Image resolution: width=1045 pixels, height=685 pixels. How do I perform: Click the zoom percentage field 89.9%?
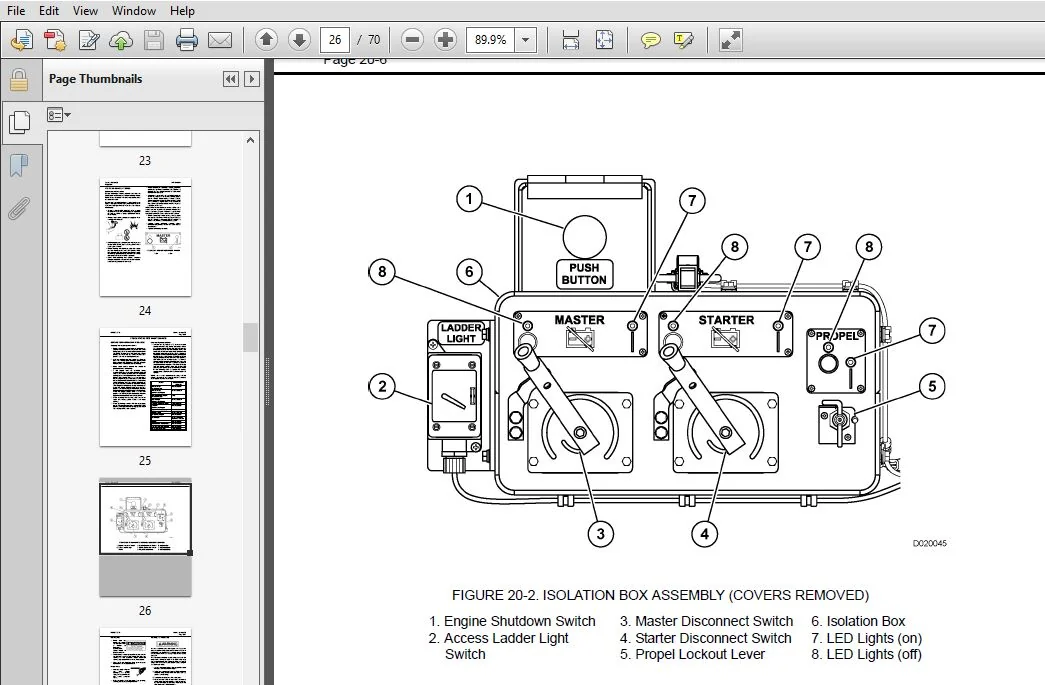(x=491, y=39)
